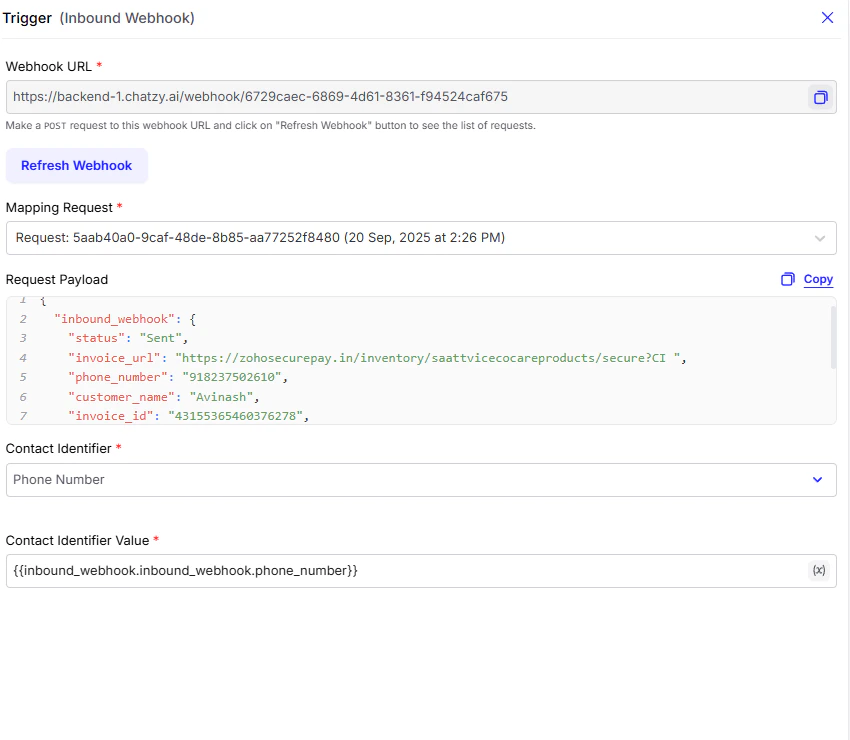
Task: Click the POST request hint text
Action: [271, 125]
